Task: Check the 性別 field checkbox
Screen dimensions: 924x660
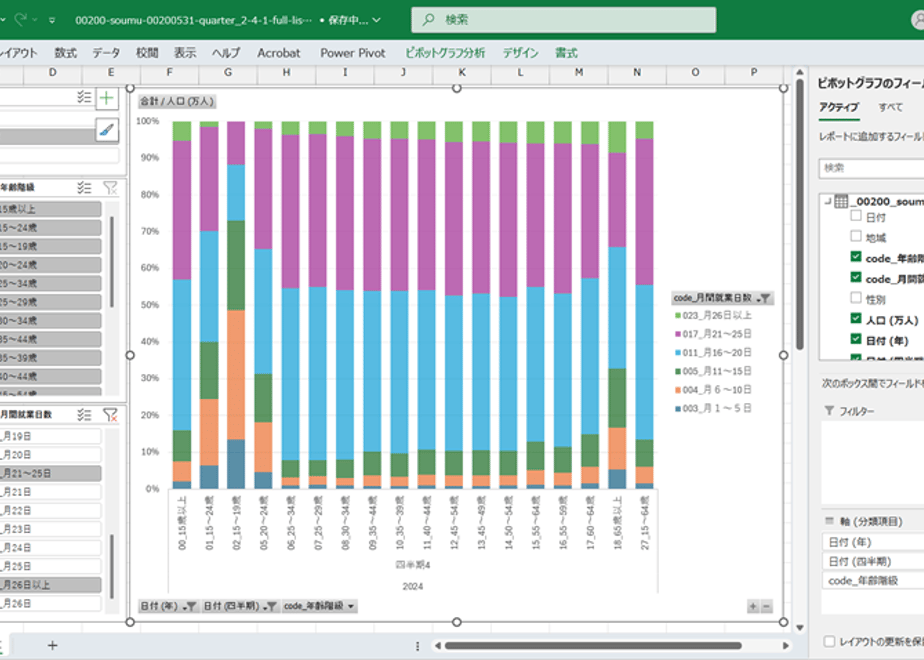Action: point(856,298)
